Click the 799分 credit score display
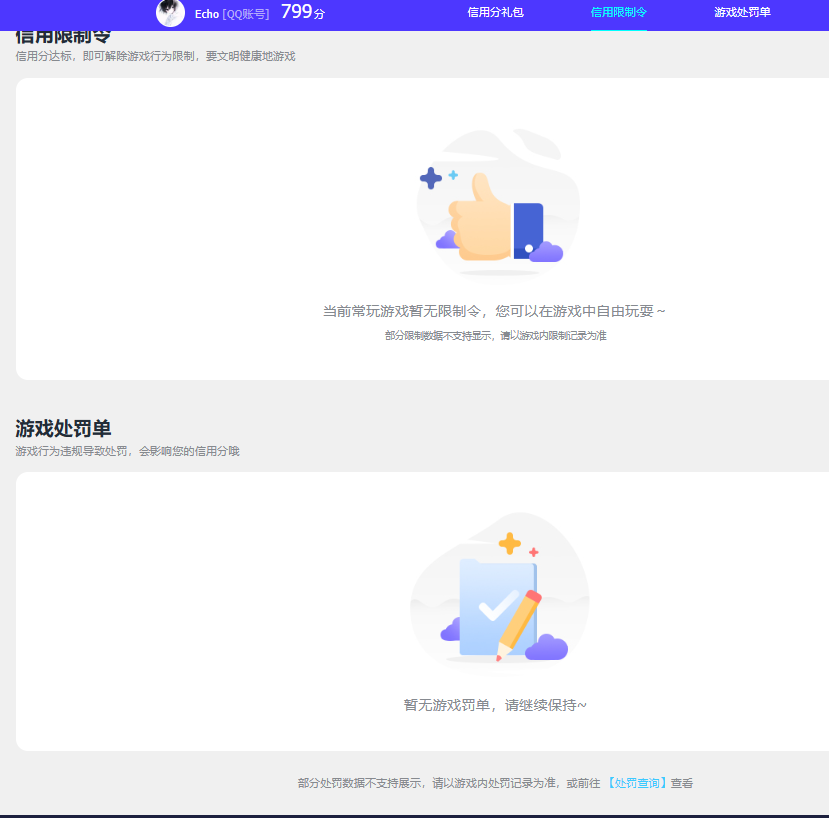Screen dimensions: 829x818 pos(300,12)
